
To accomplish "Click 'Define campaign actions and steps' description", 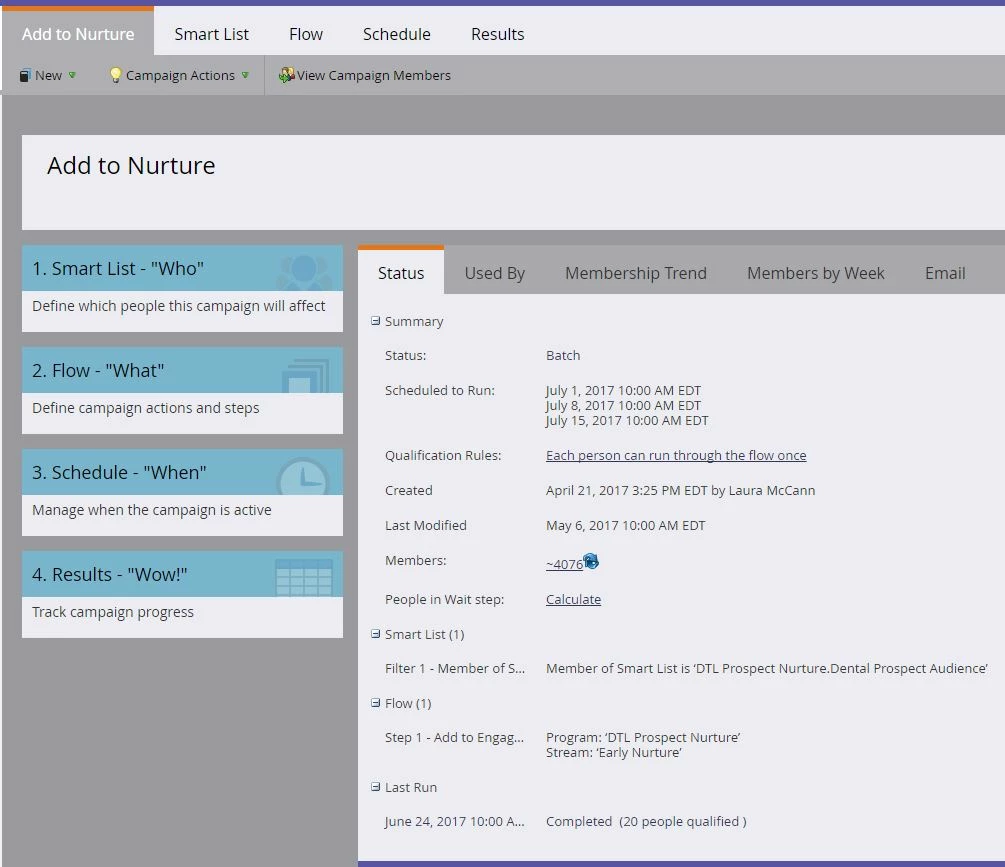I will 145,408.
